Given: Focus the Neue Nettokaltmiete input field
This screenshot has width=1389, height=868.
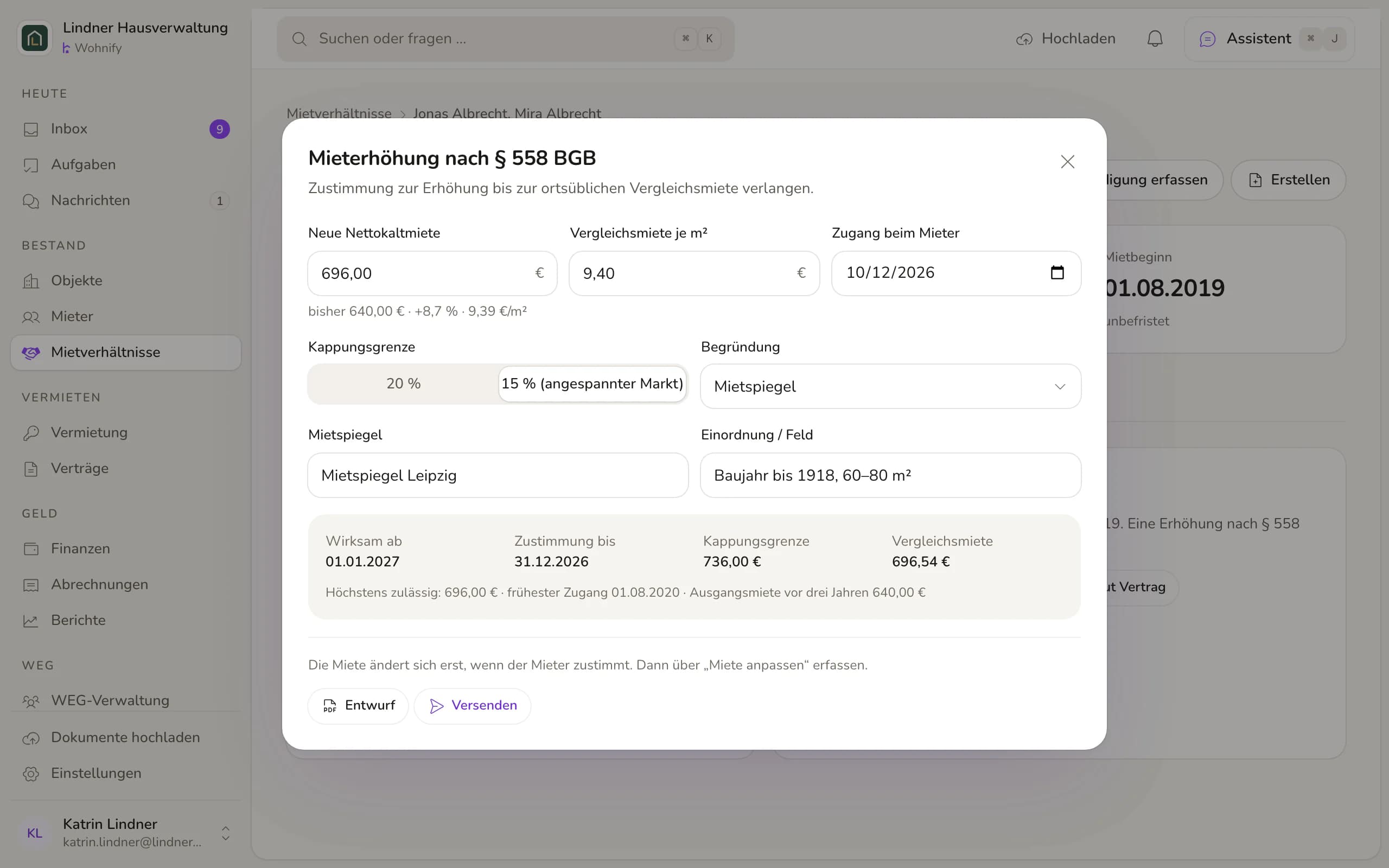Looking at the screenshot, I should (432, 273).
